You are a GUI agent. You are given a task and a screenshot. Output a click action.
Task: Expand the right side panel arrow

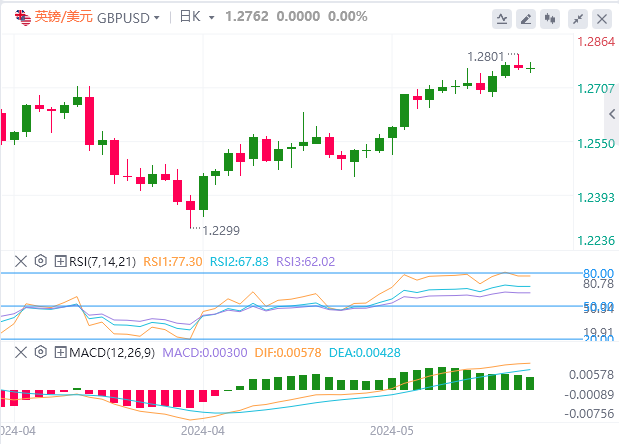coord(611,114)
